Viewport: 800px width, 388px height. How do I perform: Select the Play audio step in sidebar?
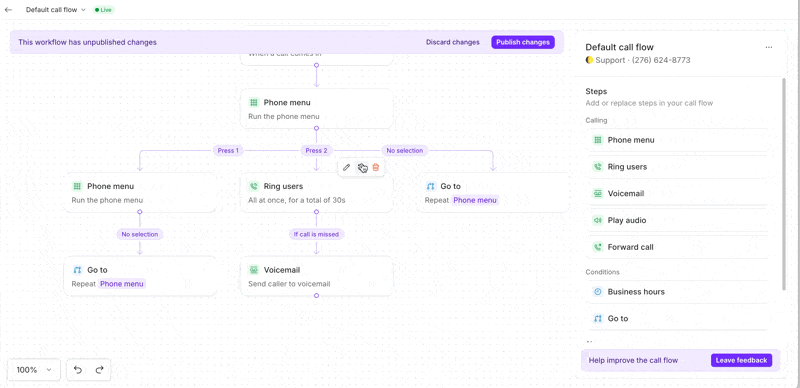pyautogui.click(x=677, y=221)
